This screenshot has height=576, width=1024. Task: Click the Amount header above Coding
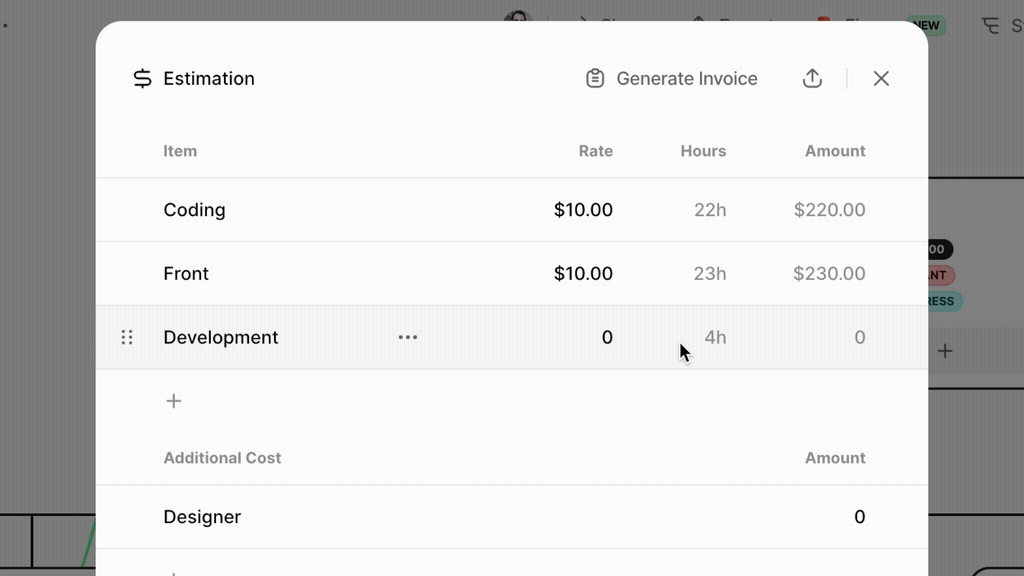pos(835,151)
